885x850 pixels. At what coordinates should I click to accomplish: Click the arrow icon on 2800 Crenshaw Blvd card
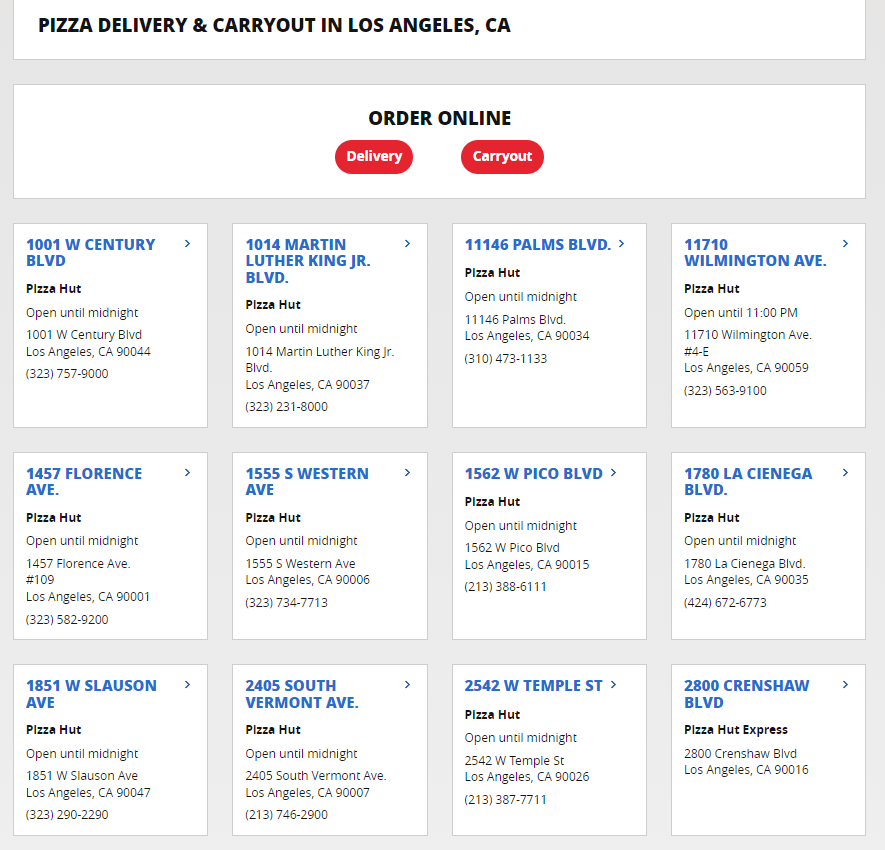pos(845,685)
